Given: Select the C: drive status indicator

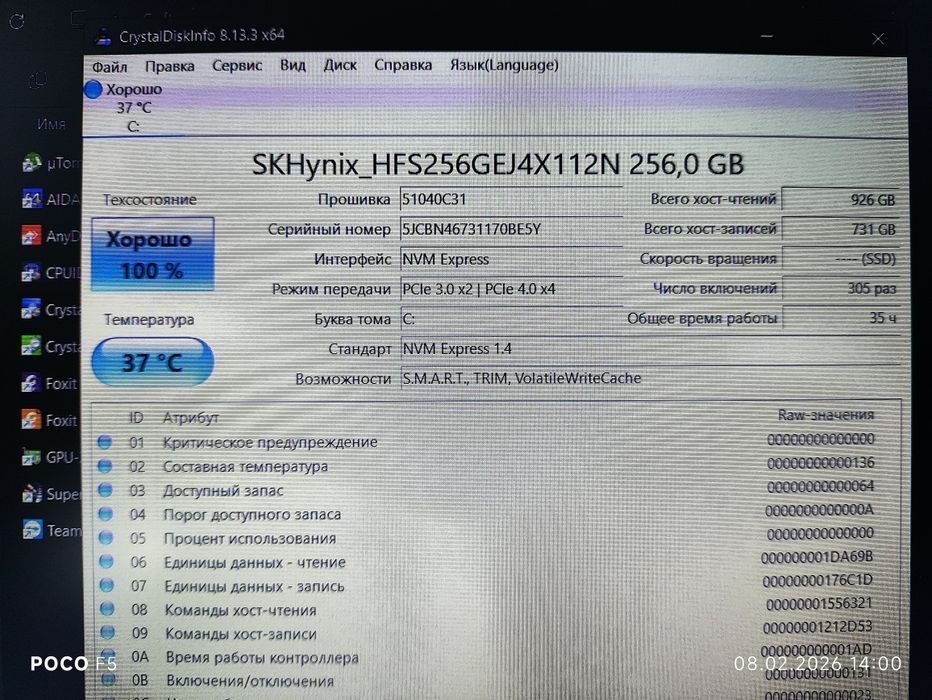Looking at the screenshot, I should [x=125, y=108].
